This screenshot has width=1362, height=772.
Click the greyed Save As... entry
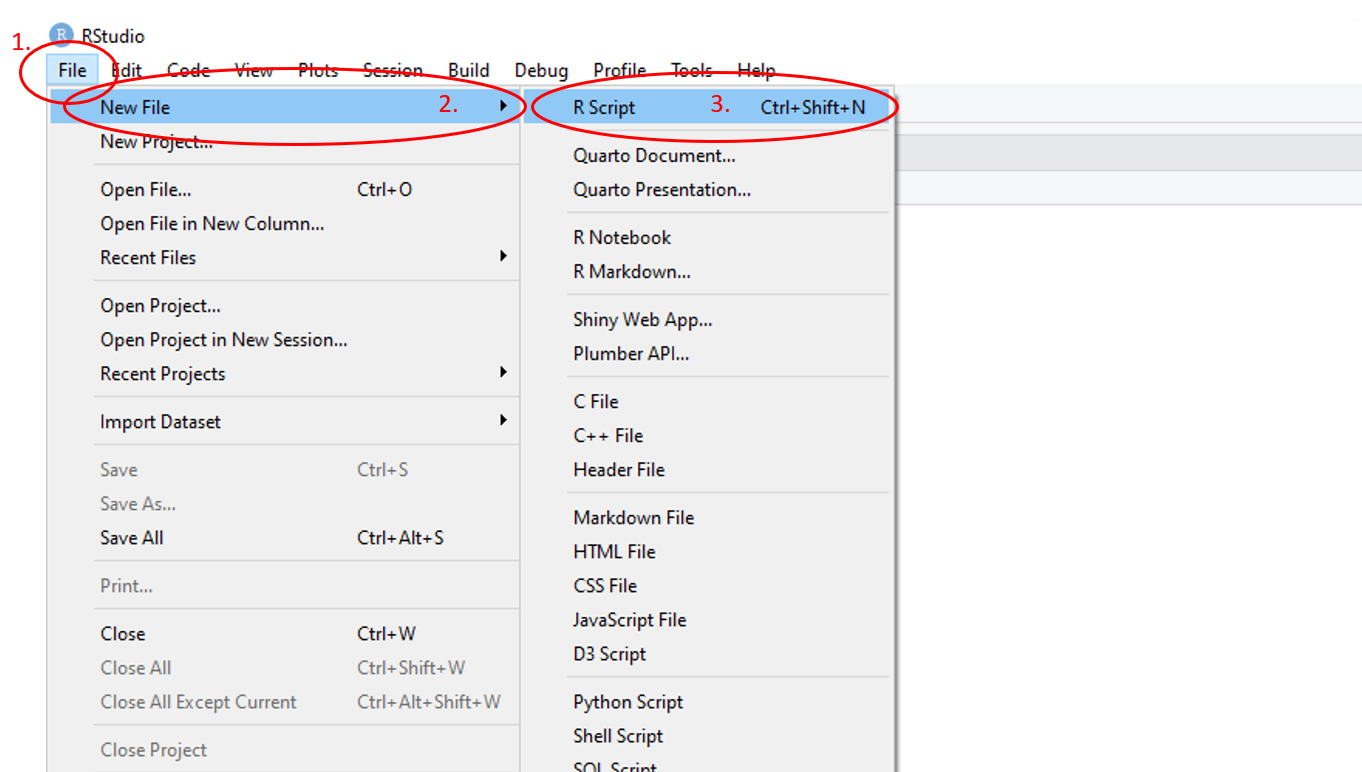coord(285,503)
